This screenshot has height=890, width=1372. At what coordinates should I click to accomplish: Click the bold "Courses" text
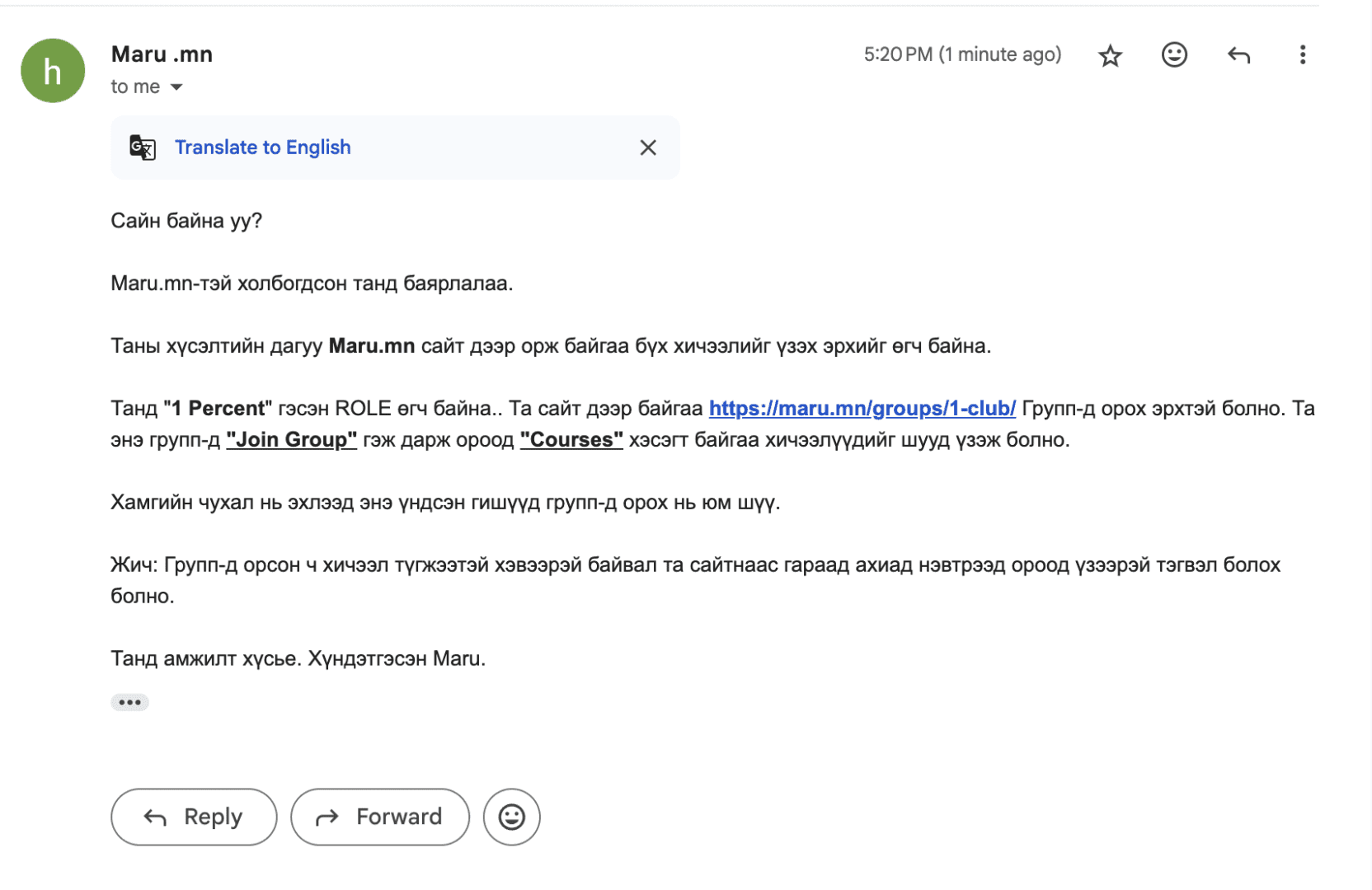tap(571, 440)
